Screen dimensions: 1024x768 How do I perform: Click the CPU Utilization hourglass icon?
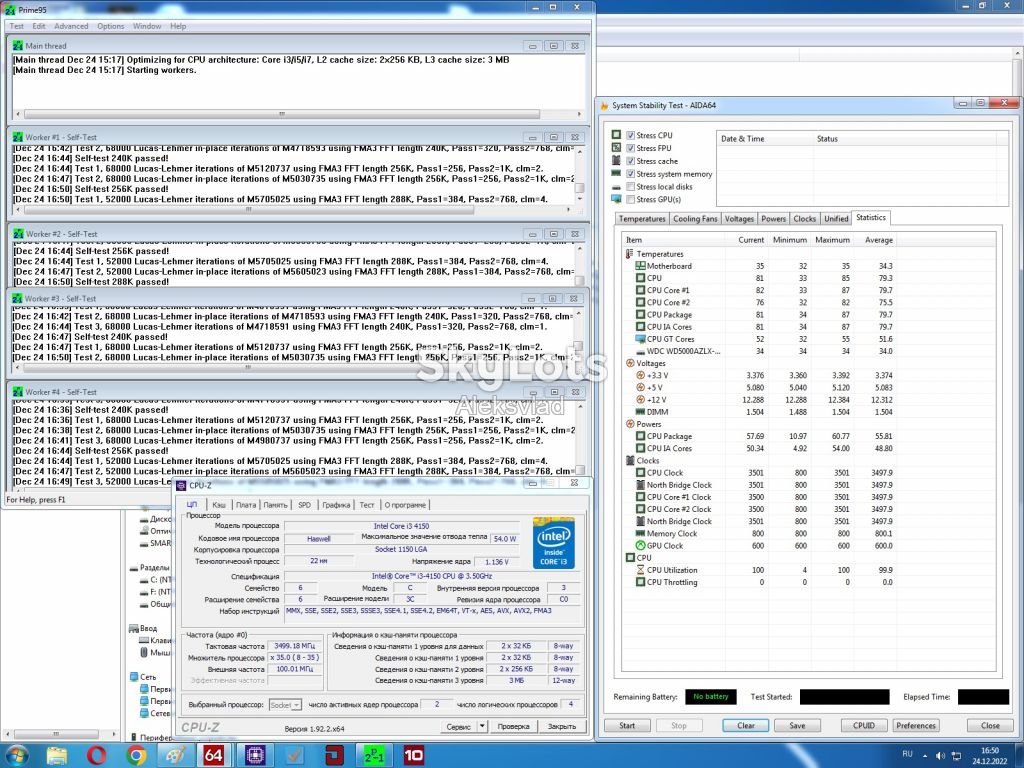click(640, 570)
